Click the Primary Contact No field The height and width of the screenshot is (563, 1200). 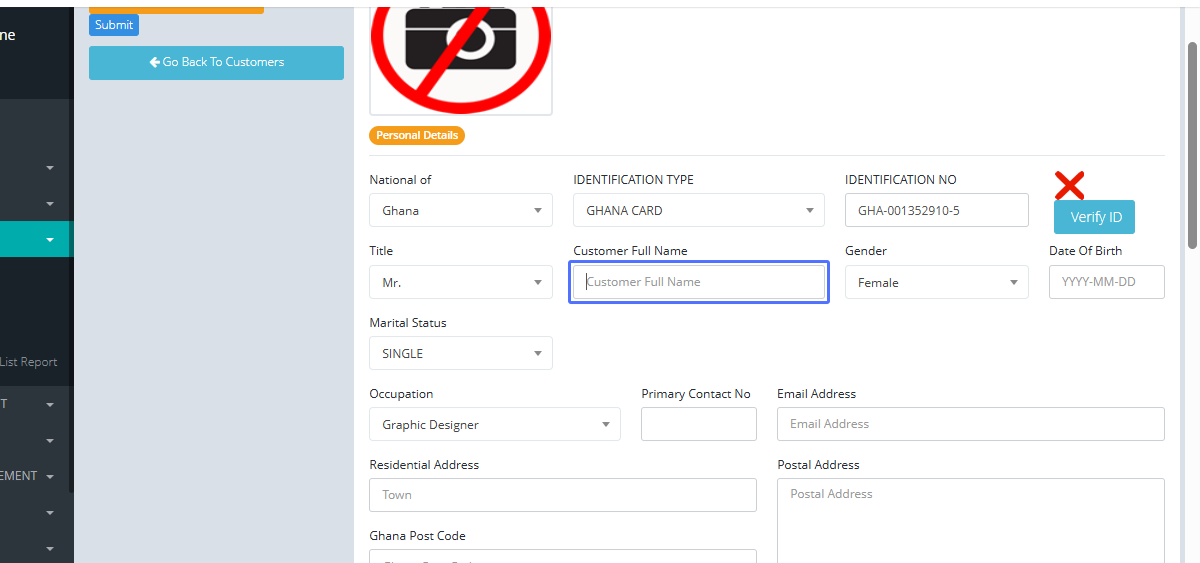pyautogui.click(x=698, y=424)
